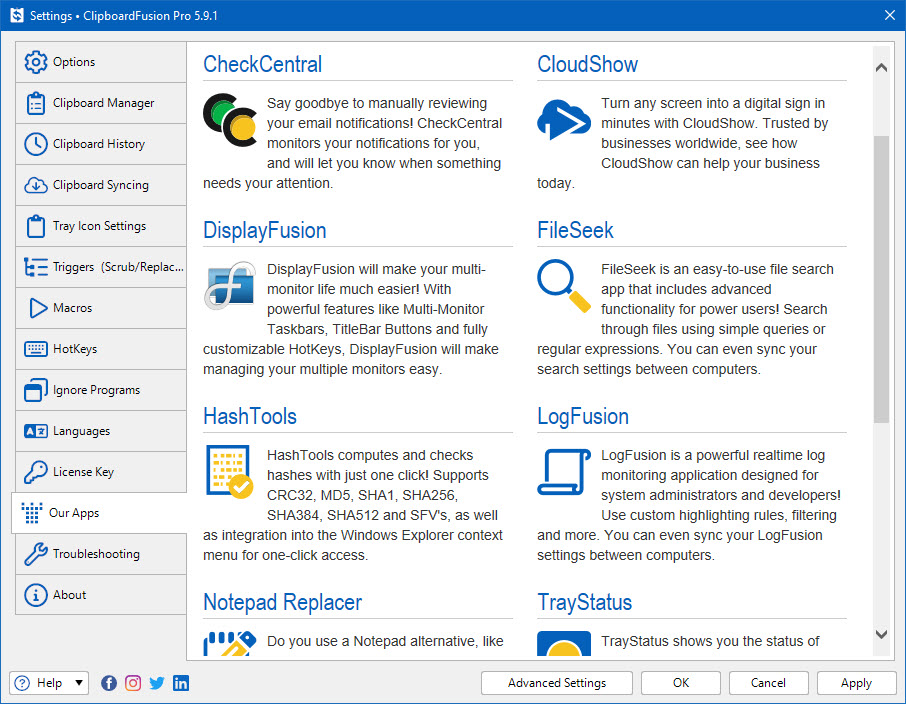The height and width of the screenshot is (704, 906).
Task: Open the HashTools heading link
Action: coord(250,417)
